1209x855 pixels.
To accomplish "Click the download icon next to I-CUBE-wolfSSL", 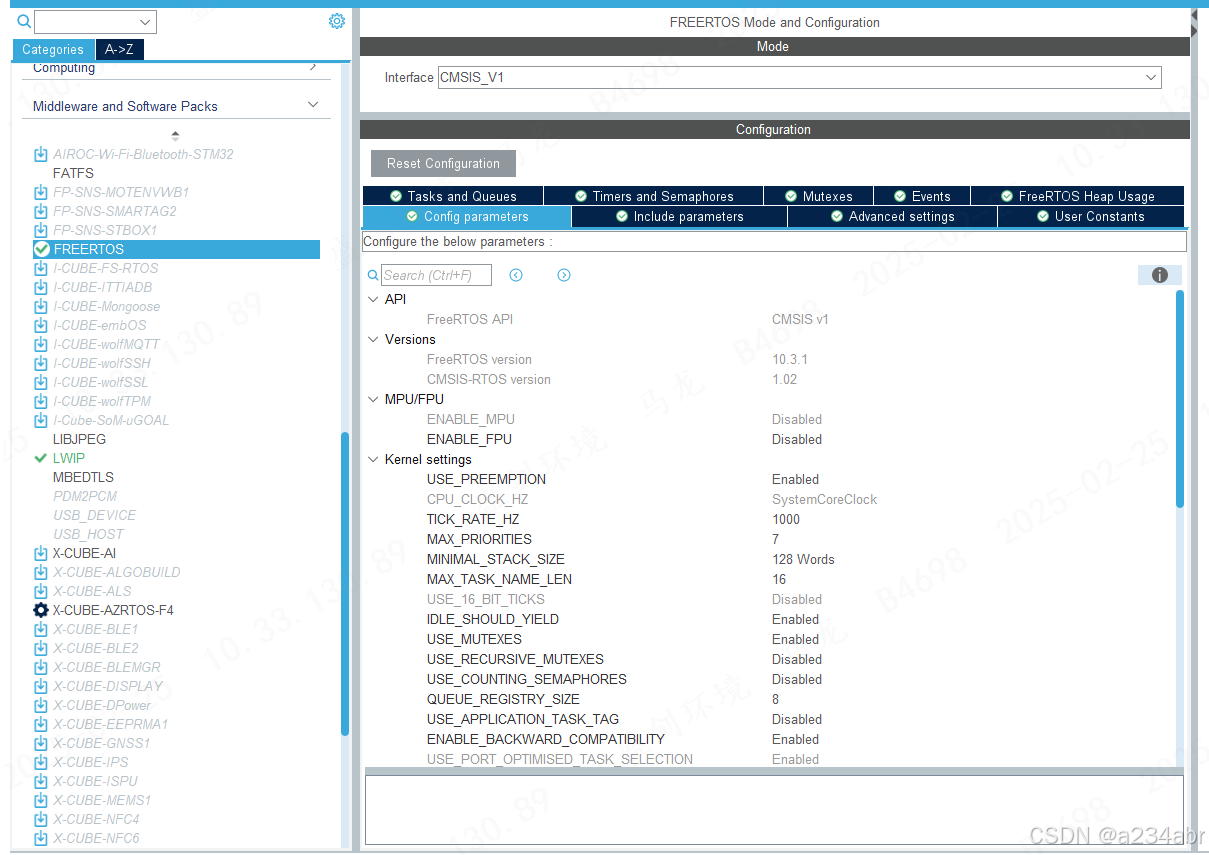I will pyautogui.click(x=41, y=382).
